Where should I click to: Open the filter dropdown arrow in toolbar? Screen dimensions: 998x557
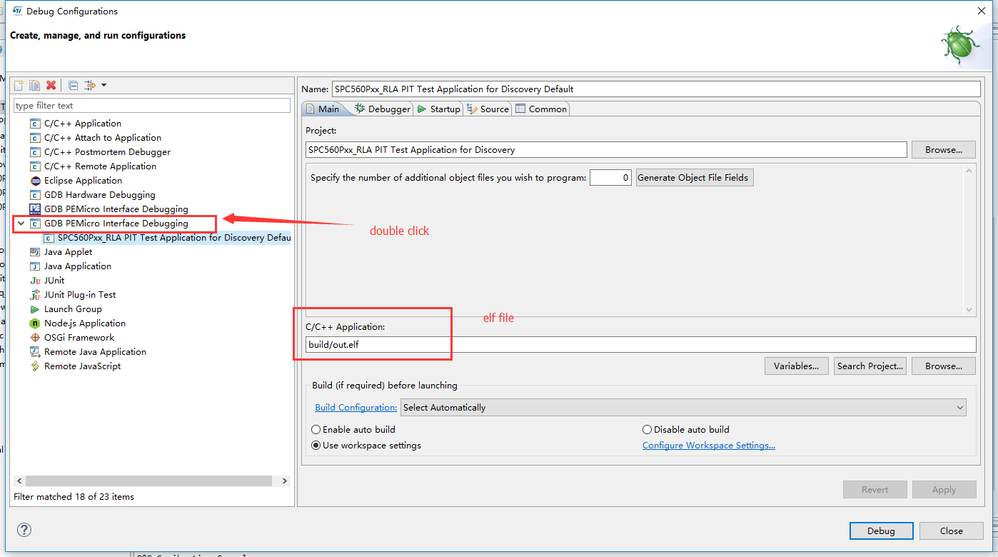click(x=104, y=85)
